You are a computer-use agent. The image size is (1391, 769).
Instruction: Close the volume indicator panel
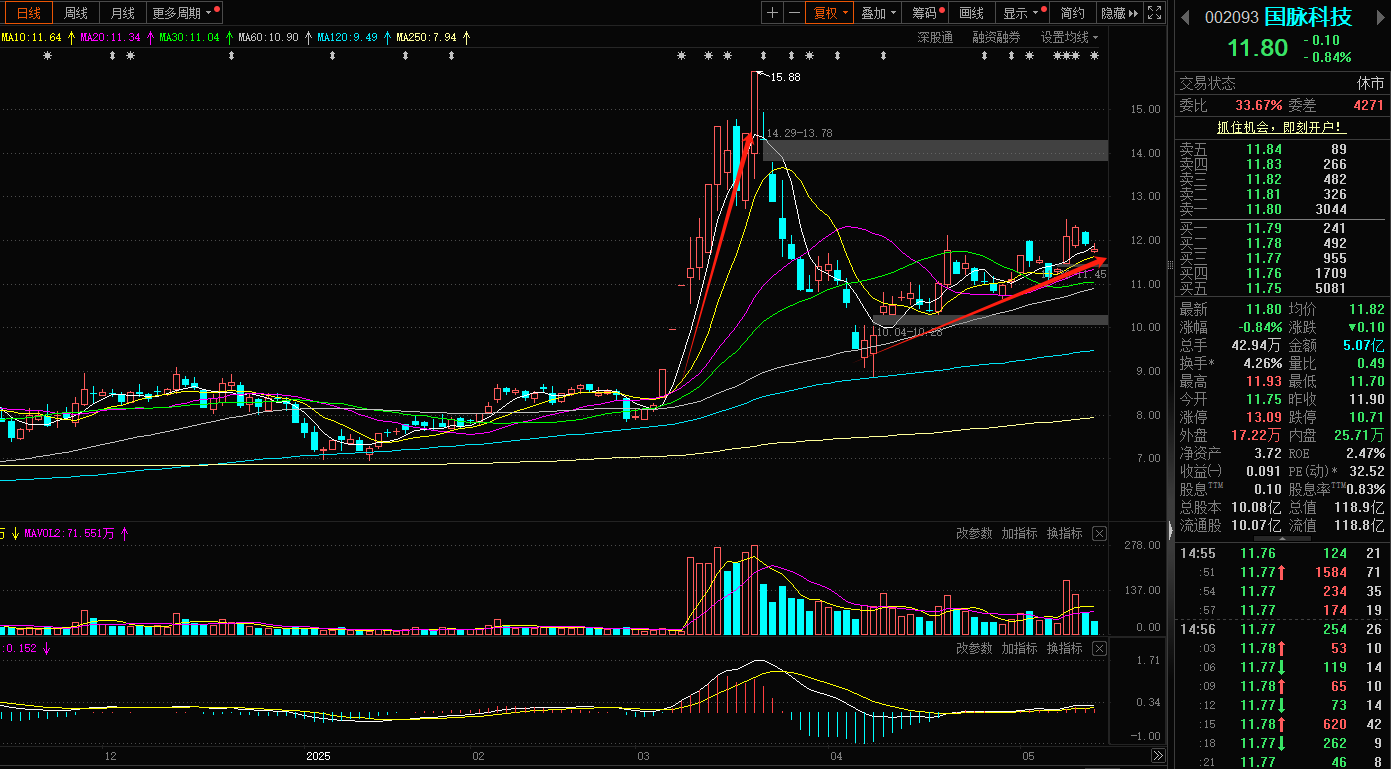click(x=1099, y=534)
